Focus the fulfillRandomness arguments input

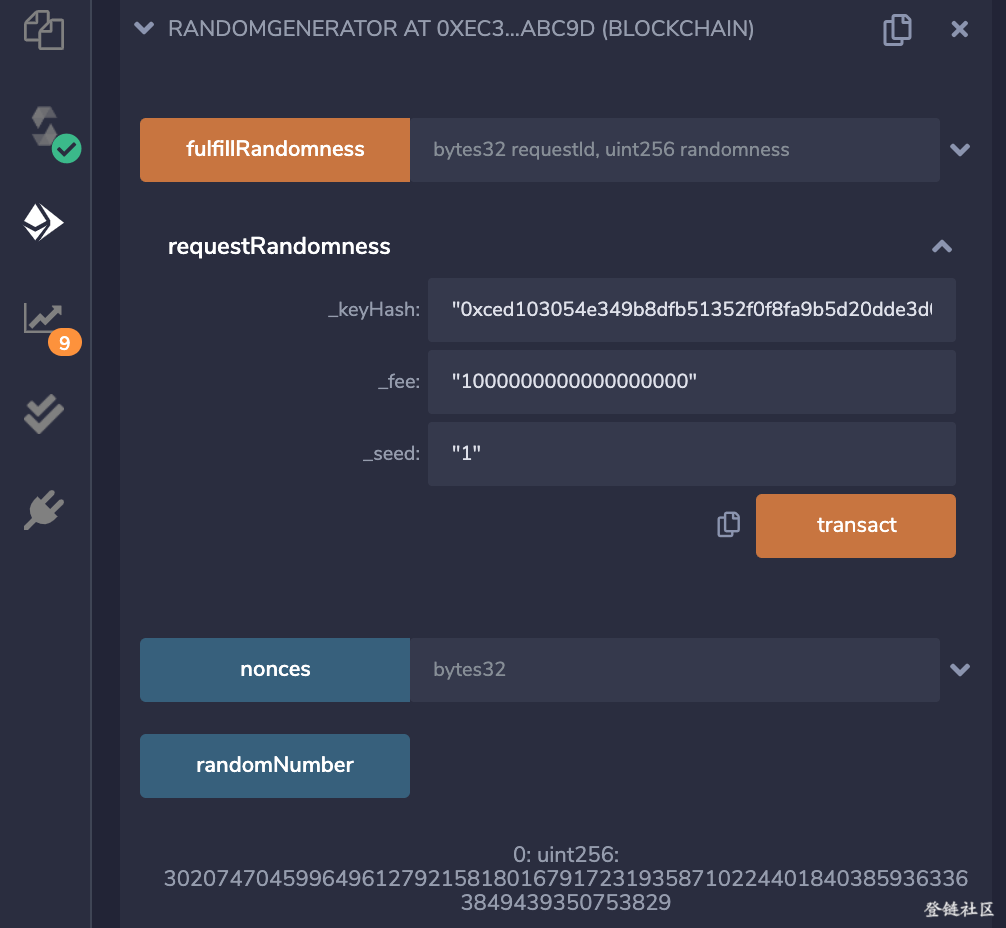(675, 150)
